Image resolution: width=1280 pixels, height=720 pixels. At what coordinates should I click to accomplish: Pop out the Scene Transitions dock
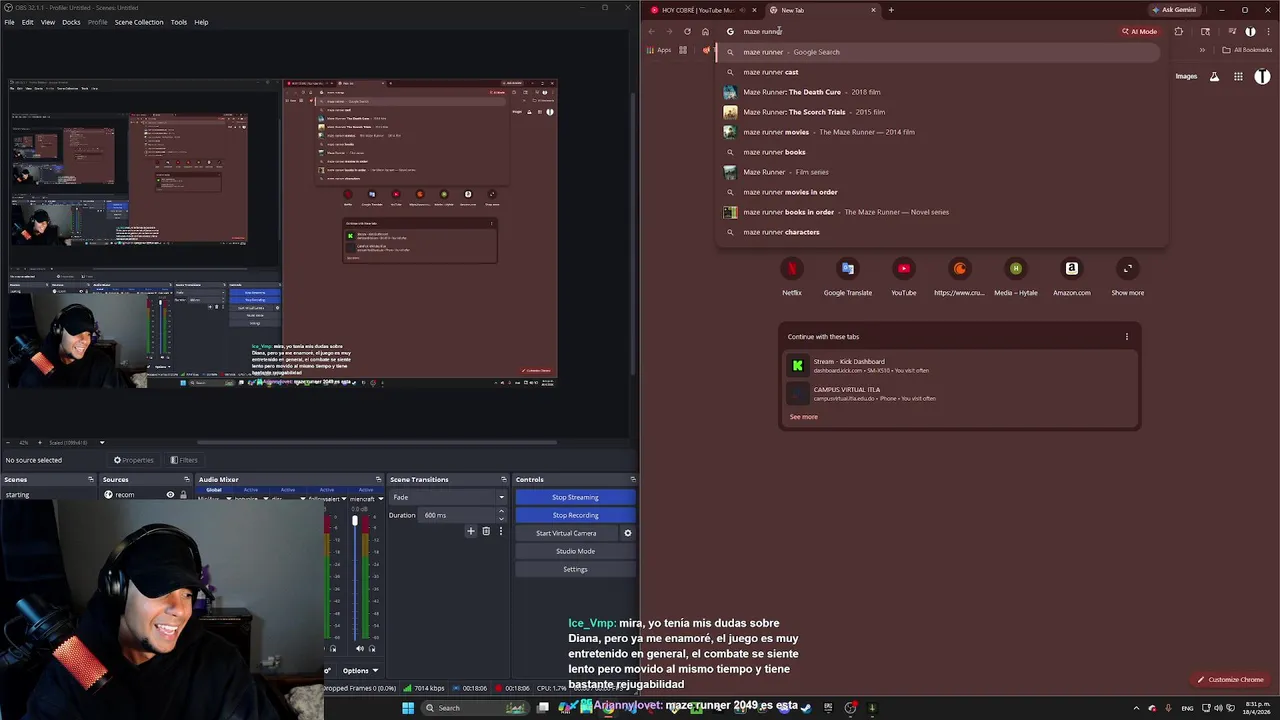pos(505,479)
